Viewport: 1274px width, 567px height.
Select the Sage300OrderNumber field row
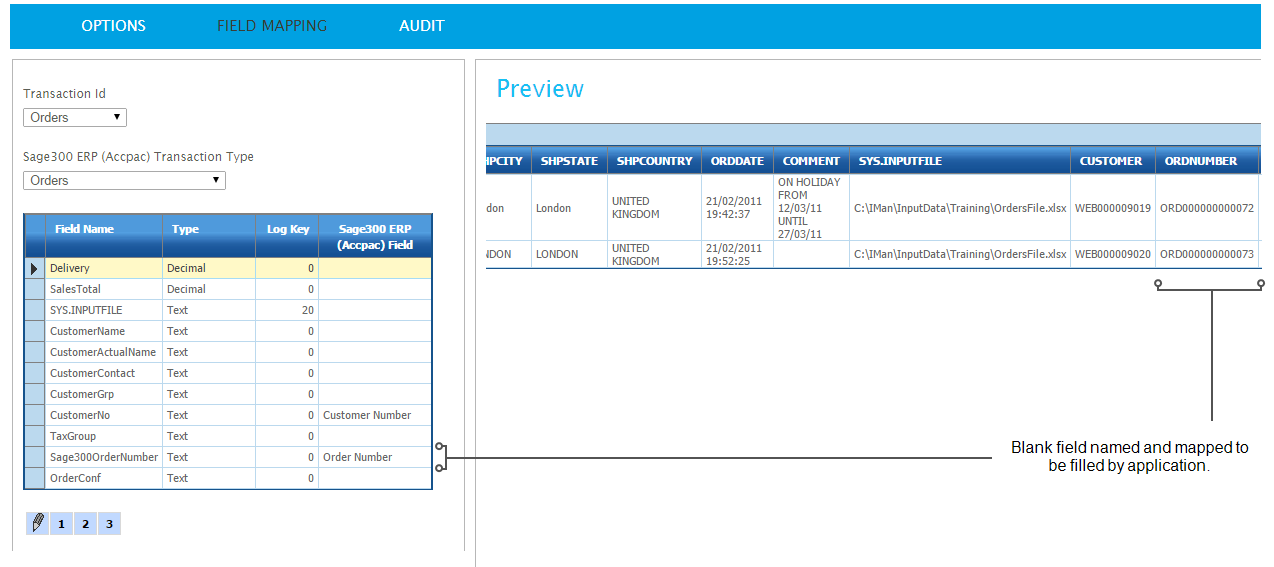tap(104, 457)
